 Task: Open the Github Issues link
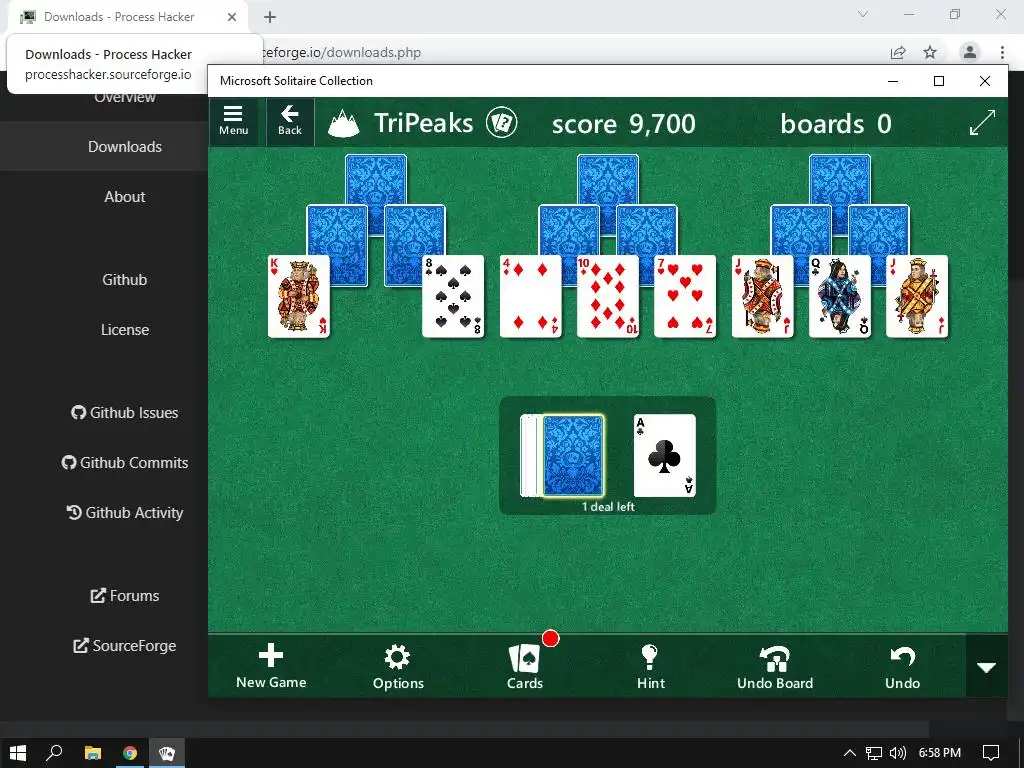(x=125, y=413)
